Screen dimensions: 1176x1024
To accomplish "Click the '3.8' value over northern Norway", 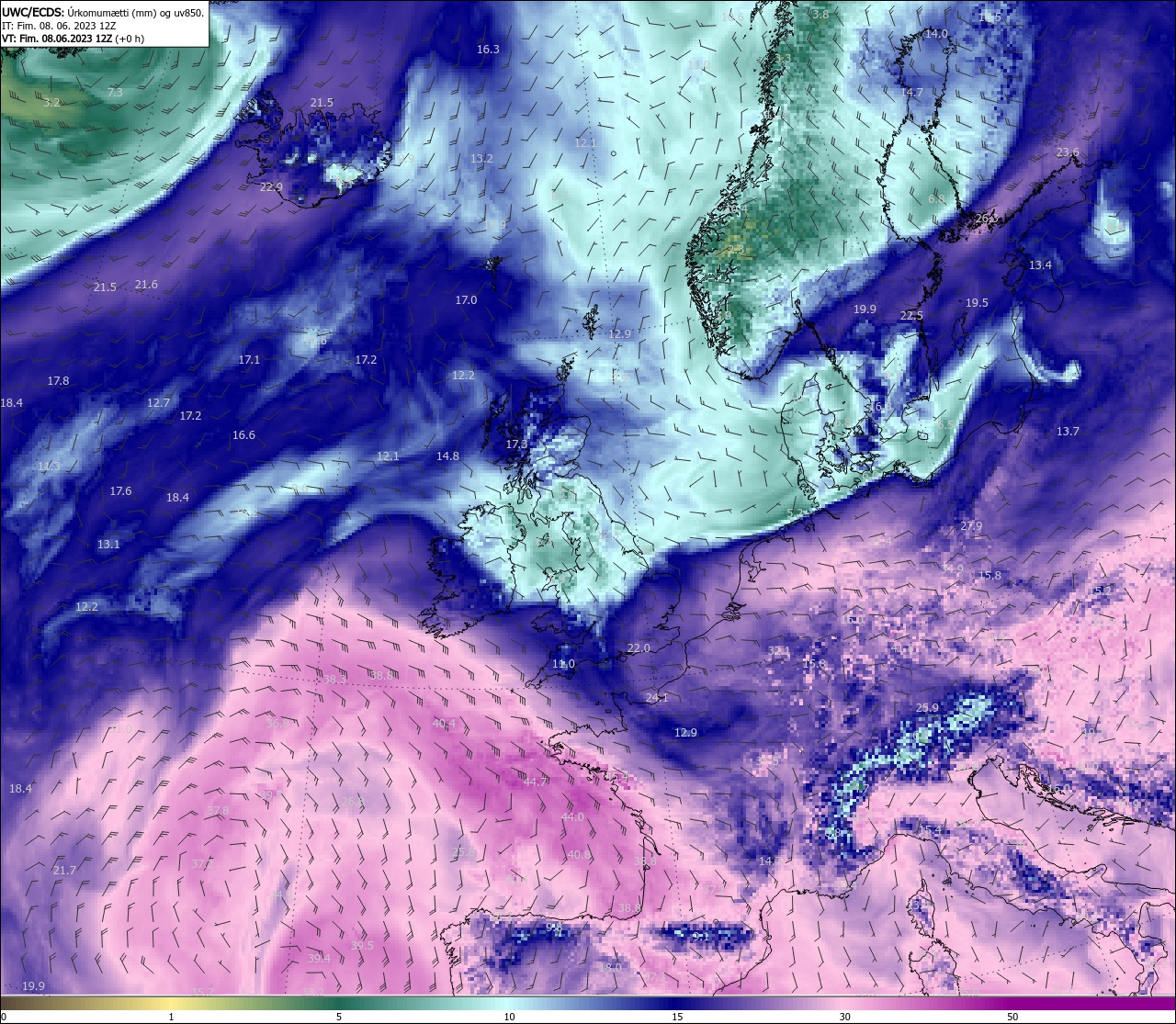I will pyautogui.click(x=820, y=15).
